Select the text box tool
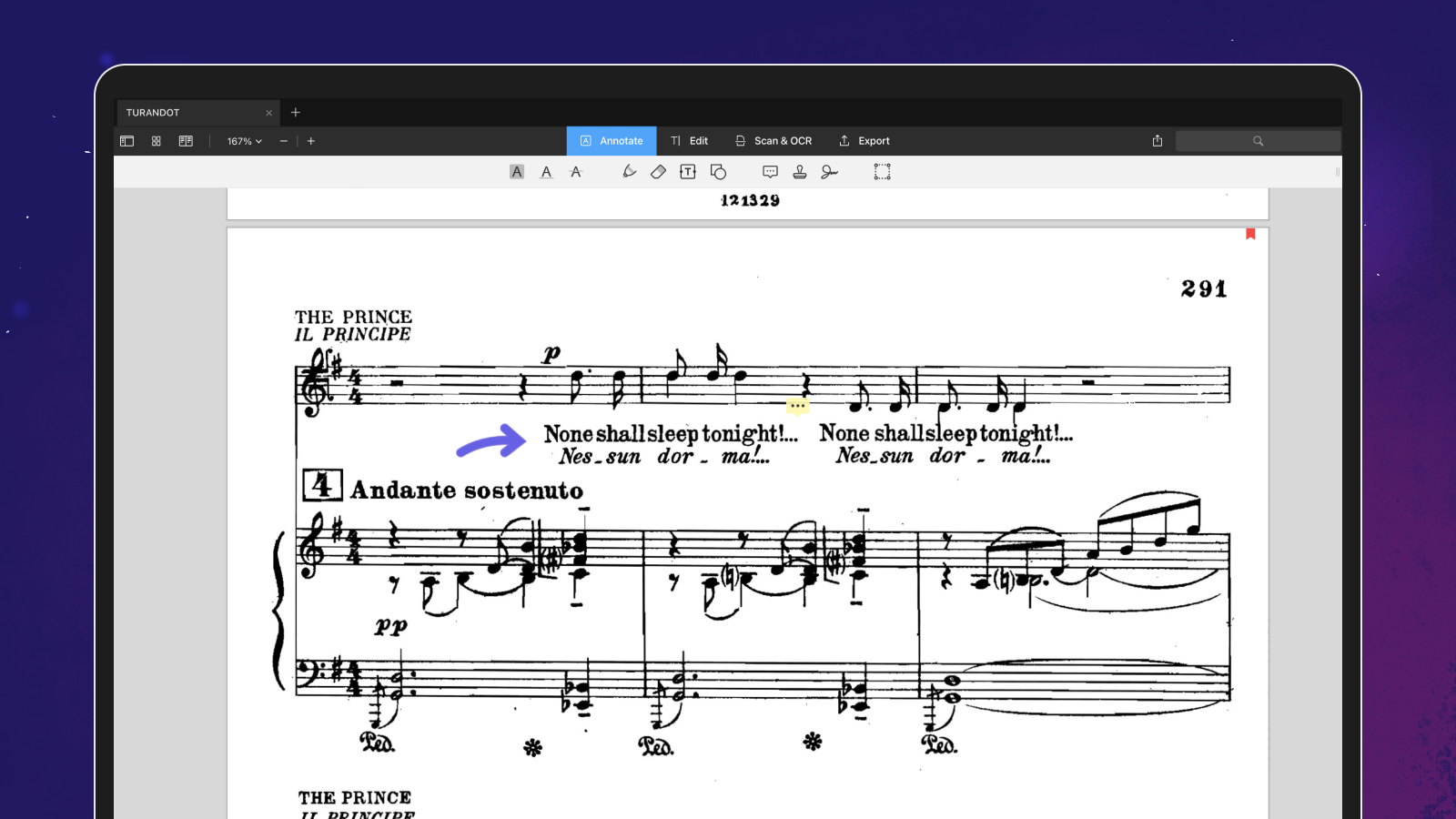Image resolution: width=1456 pixels, height=819 pixels. [x=688, y=172]
